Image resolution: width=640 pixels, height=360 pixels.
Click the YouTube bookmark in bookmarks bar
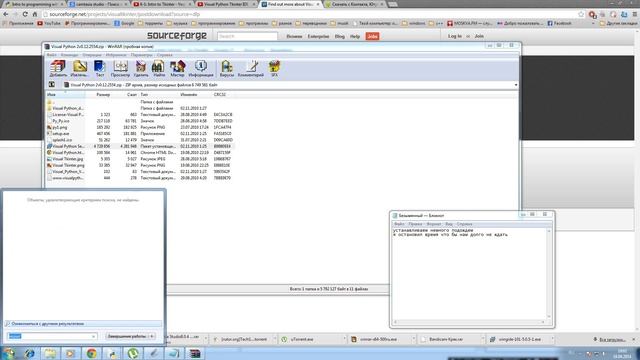(49, 23)
